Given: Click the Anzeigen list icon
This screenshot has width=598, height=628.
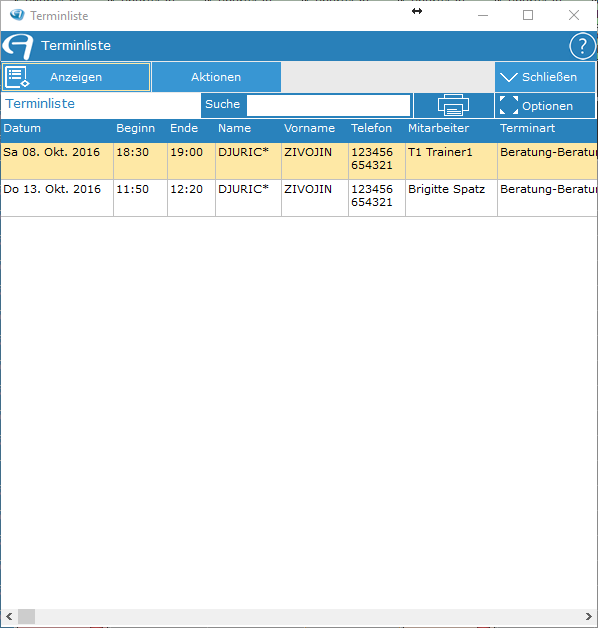Looking at the screenshot, I should point(17,77).
